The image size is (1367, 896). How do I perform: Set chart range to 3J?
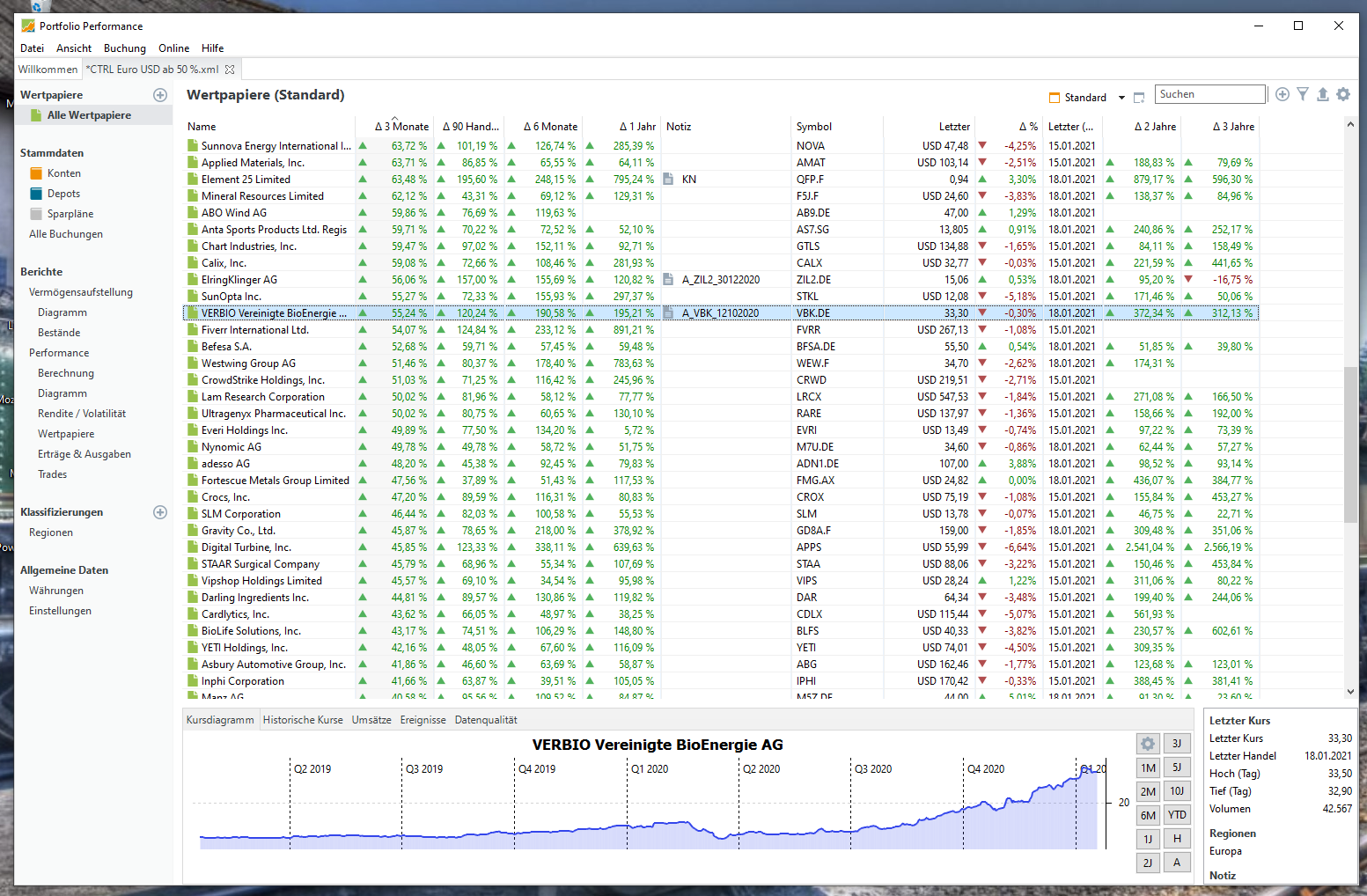1177,744
